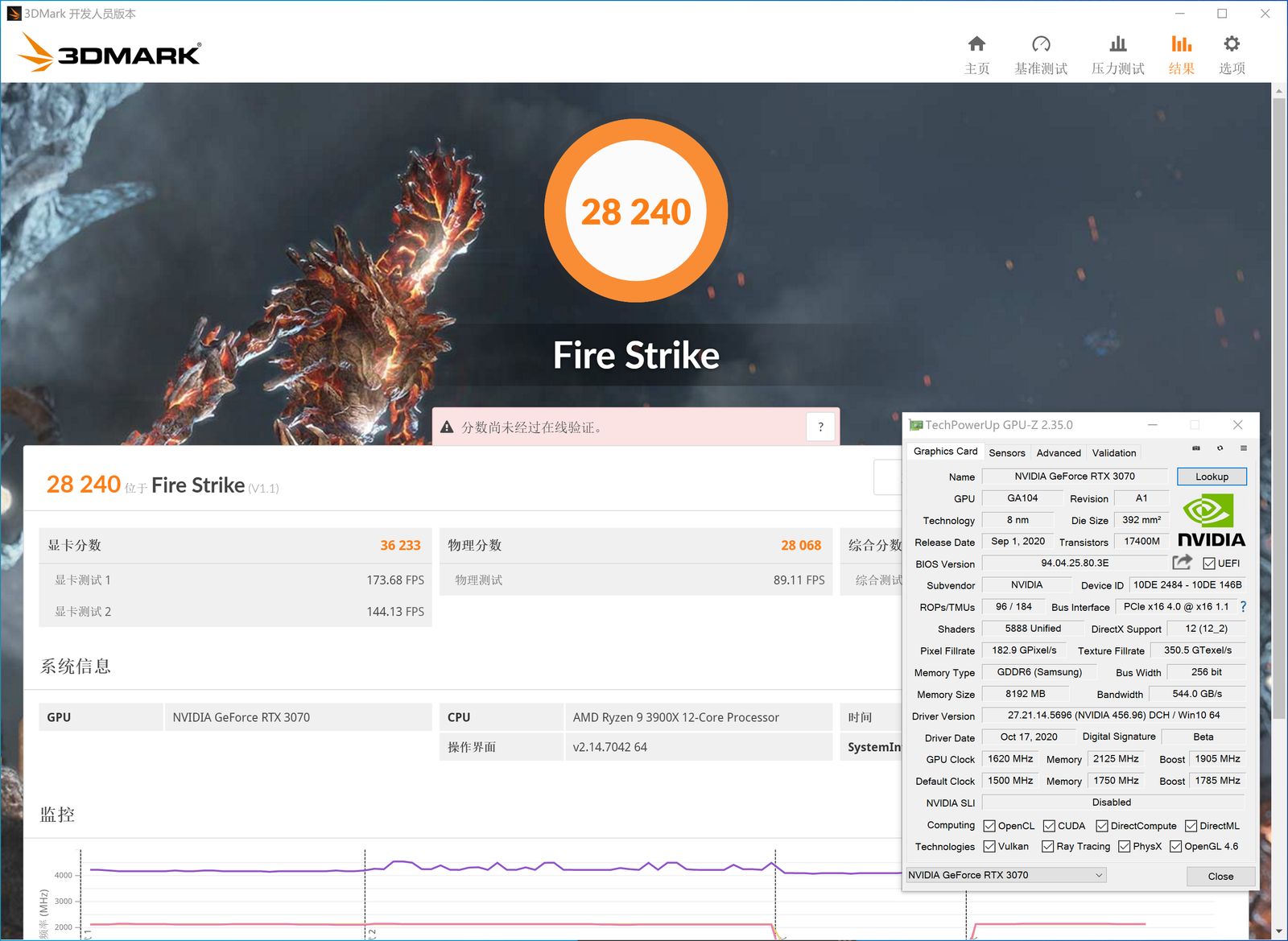
Task: Open the GPU-Z hamburger menu icon
Action: [x=1244, y=448]
